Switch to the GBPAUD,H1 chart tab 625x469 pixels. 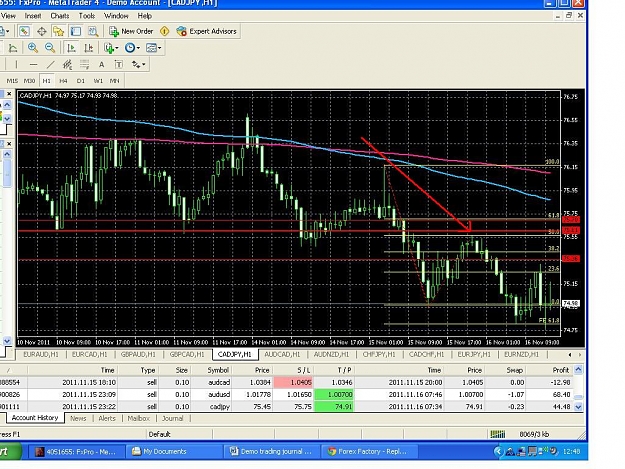click(x=138, y=354)
